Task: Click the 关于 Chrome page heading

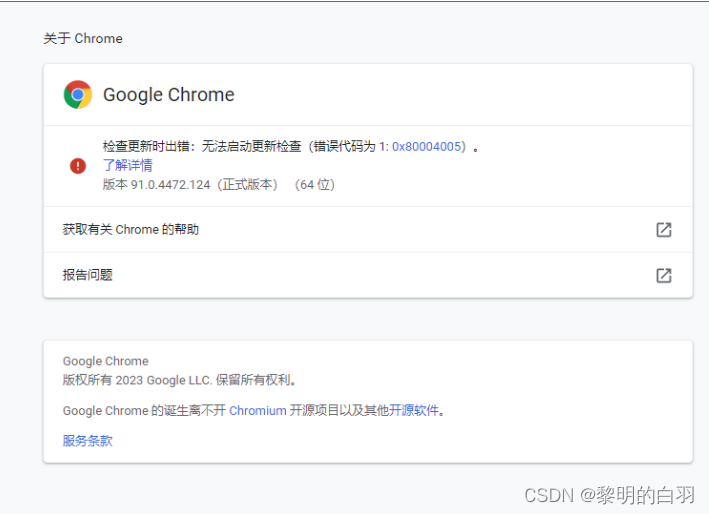Action: [83, 38]
